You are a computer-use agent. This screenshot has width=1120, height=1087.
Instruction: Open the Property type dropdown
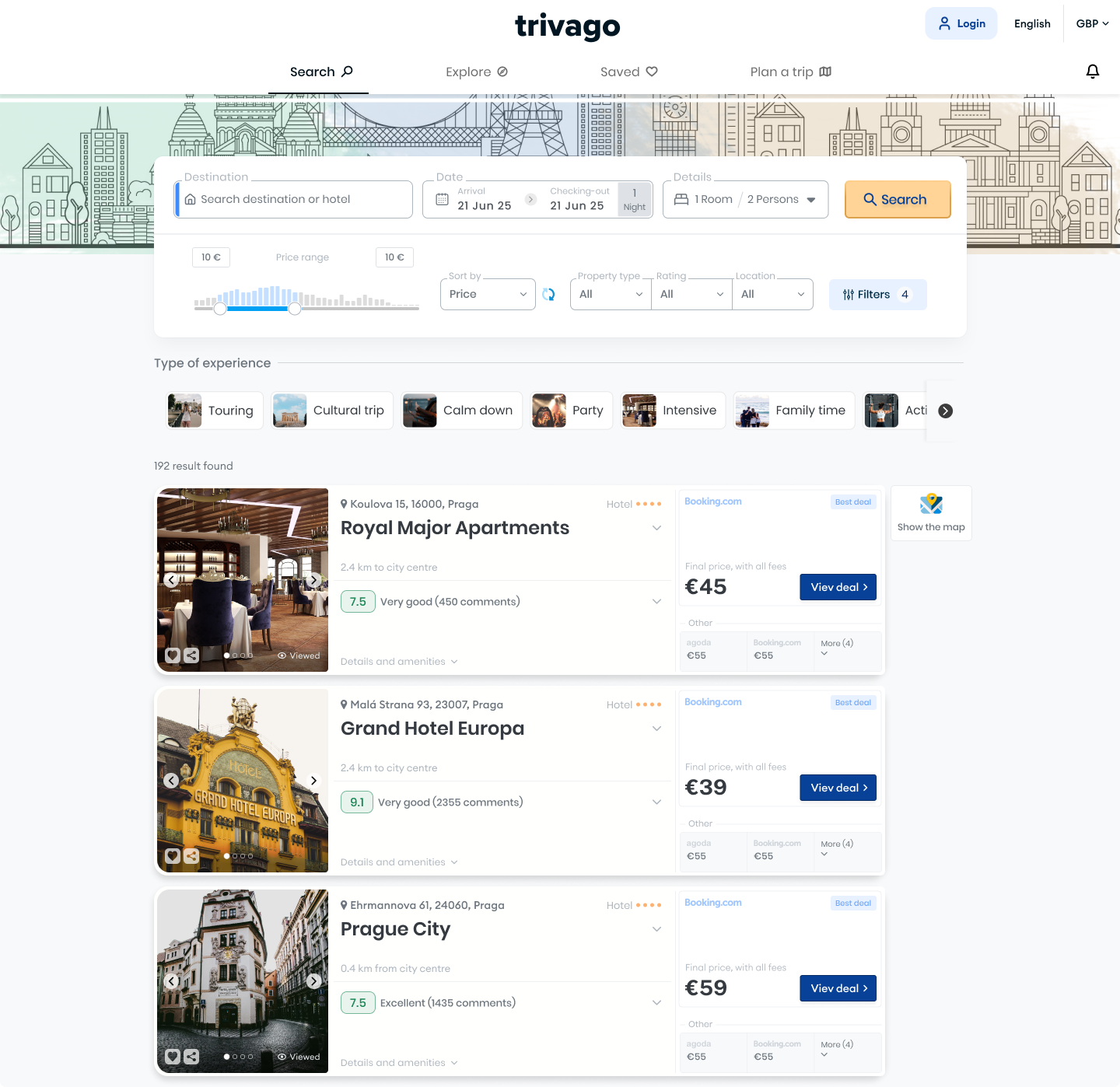pos(611,295)
